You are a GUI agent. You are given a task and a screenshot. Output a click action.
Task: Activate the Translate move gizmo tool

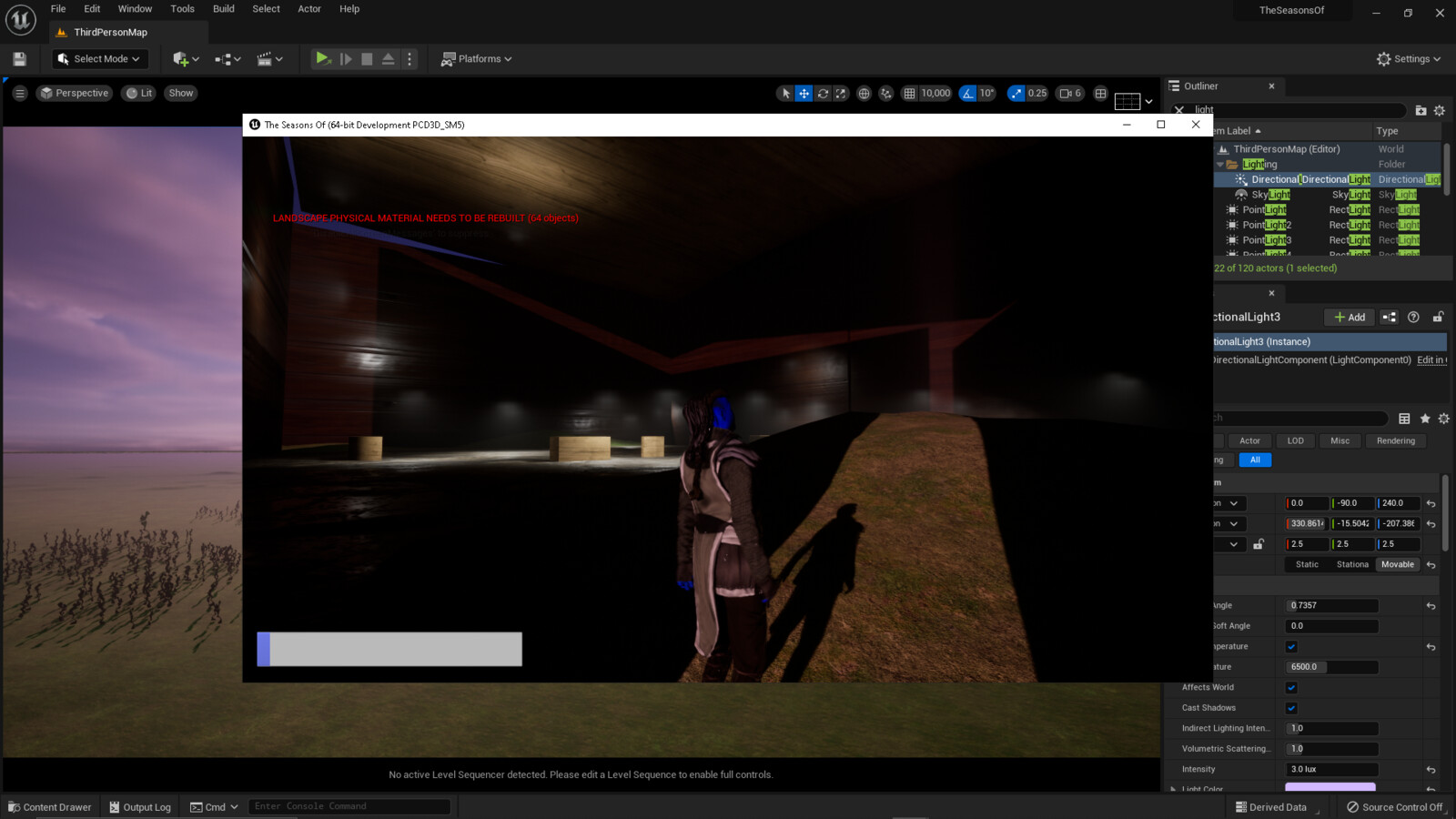804,93
